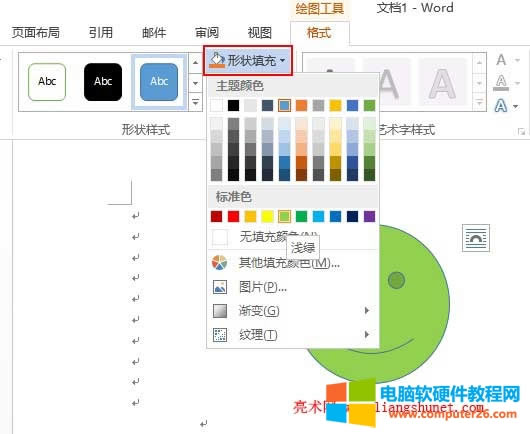Click the Text Fill A icon
The height and width of the screenshot is (434, 530).
[501, 61]
